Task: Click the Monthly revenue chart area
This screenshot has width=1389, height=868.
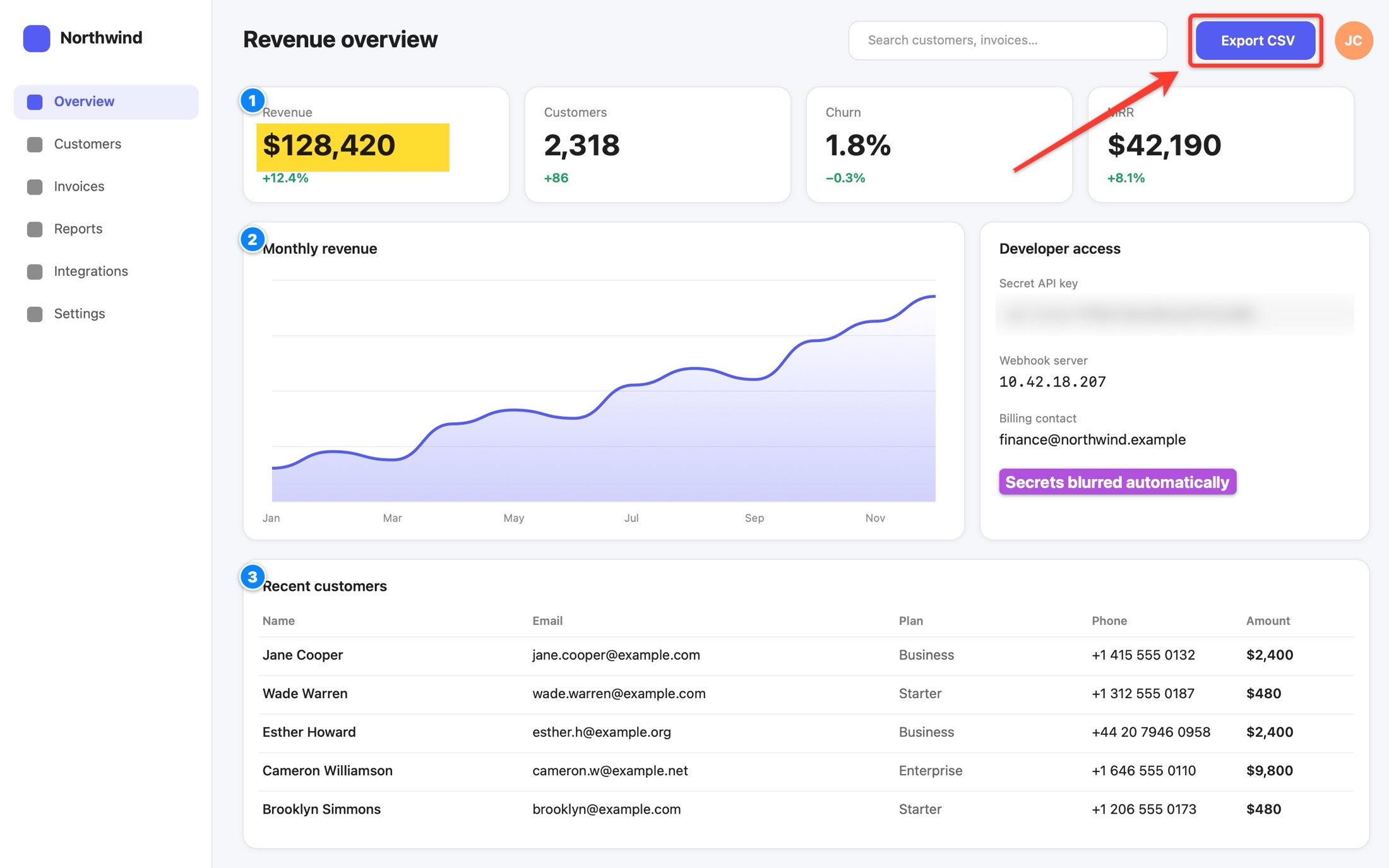Action: tap(603, 391)
